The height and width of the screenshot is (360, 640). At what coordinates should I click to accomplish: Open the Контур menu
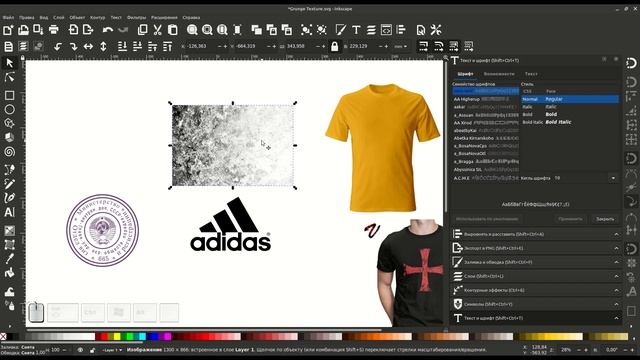point(98,18)
